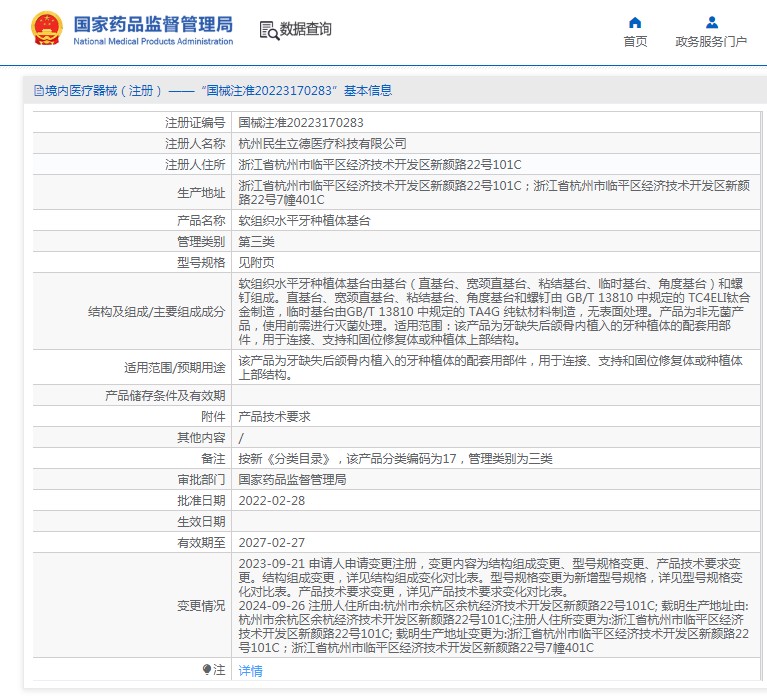767x699 pixels.
Task: Open the 数据查询 data query title
Action: [x=306, y=29]
